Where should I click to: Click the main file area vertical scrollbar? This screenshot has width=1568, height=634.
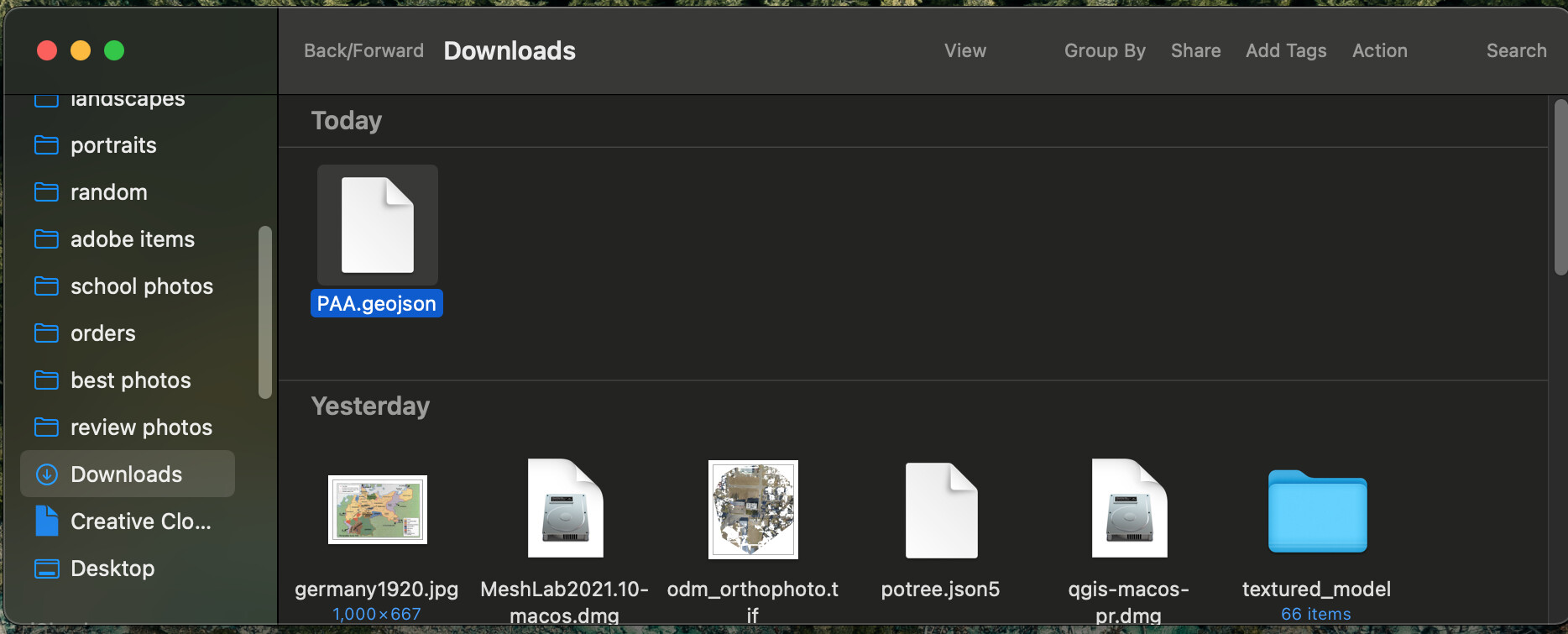1560,187
